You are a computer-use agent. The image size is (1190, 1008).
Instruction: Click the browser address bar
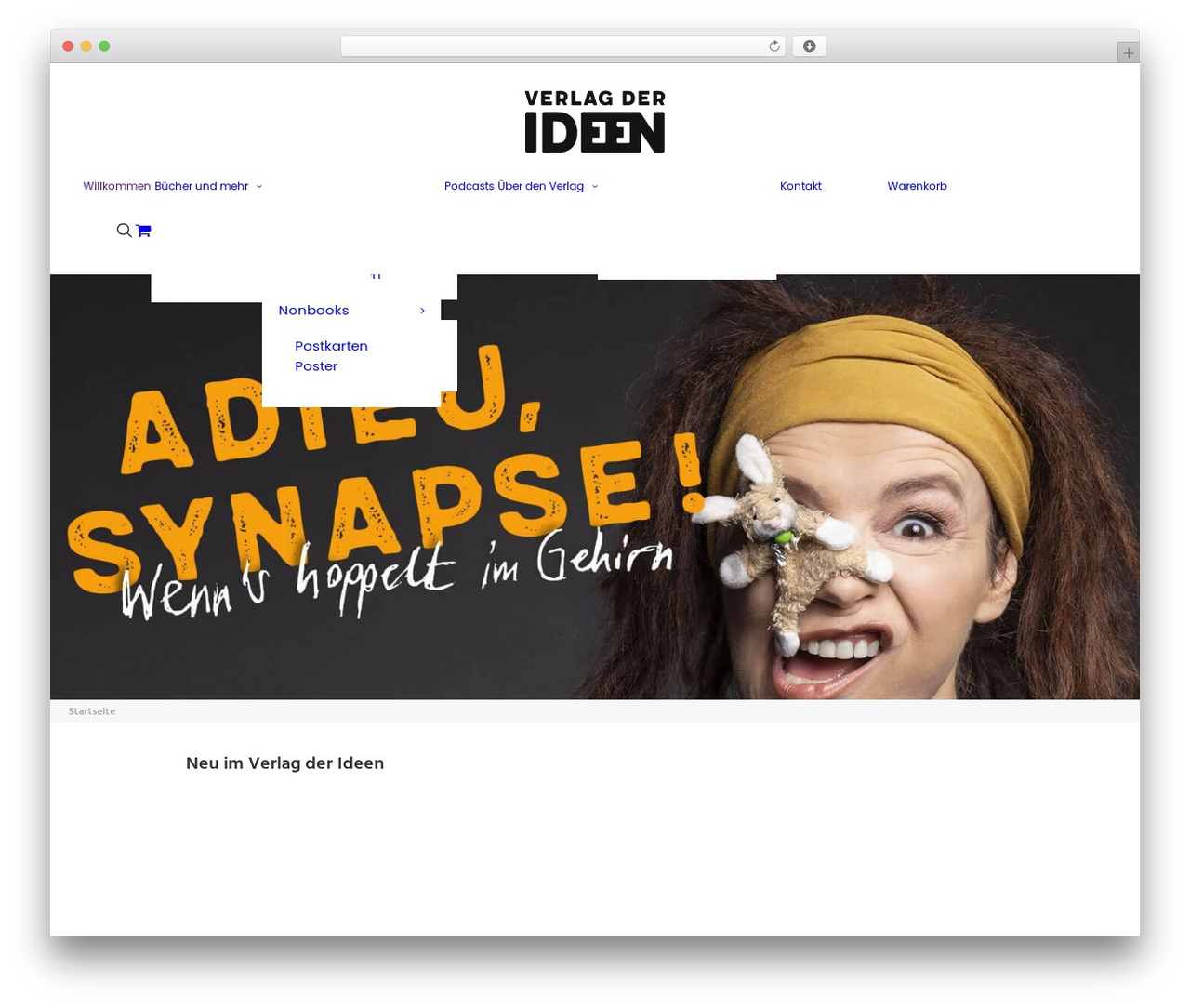coord(563,46)
